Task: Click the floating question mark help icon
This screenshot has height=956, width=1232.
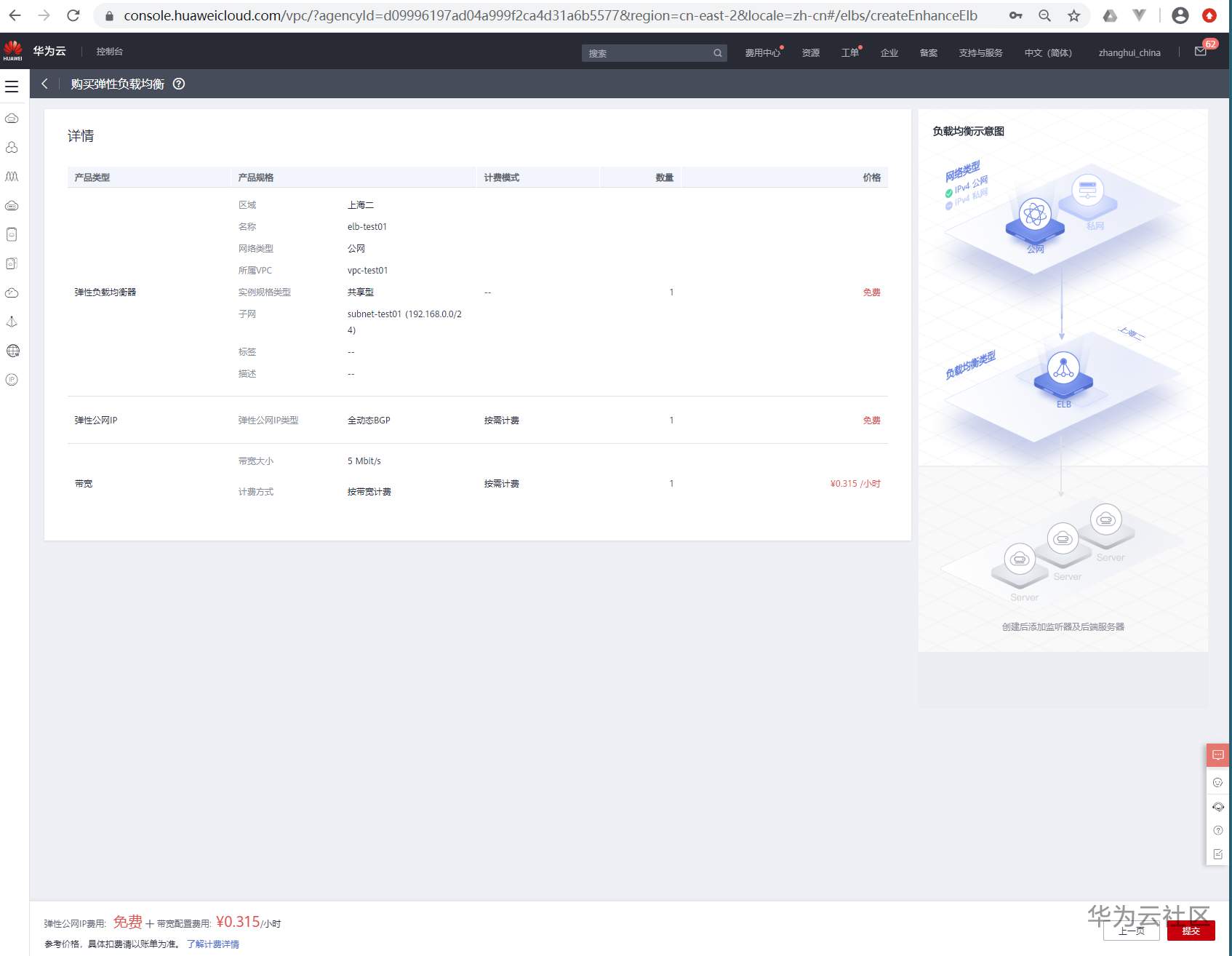Action: [1218, 831]
